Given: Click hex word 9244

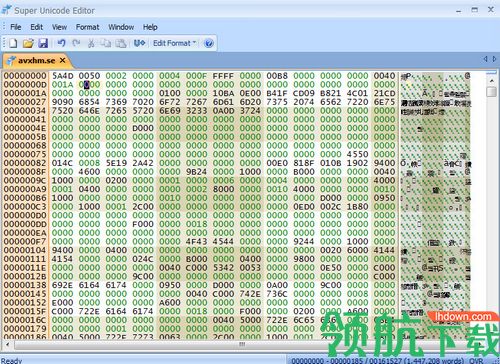Looking at the screenshot, I should point(304,241).
